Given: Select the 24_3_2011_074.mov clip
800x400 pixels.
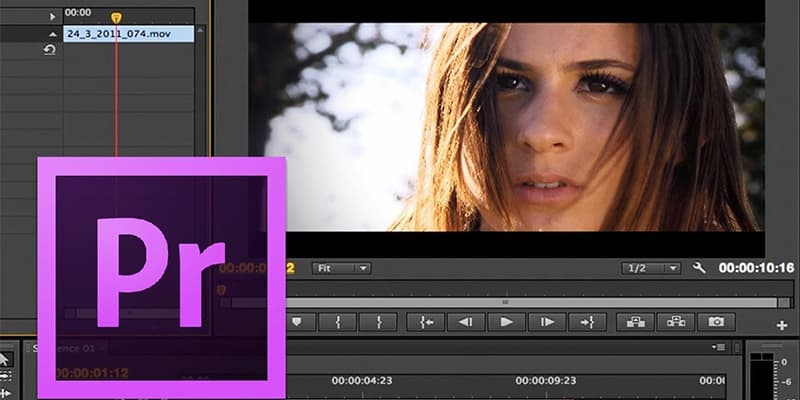Looking at the screenshot, I should (x=129, y=34).
